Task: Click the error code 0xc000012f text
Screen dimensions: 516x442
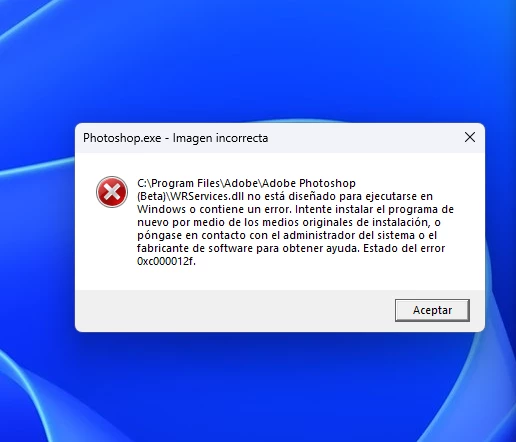Action: [166, 261]
